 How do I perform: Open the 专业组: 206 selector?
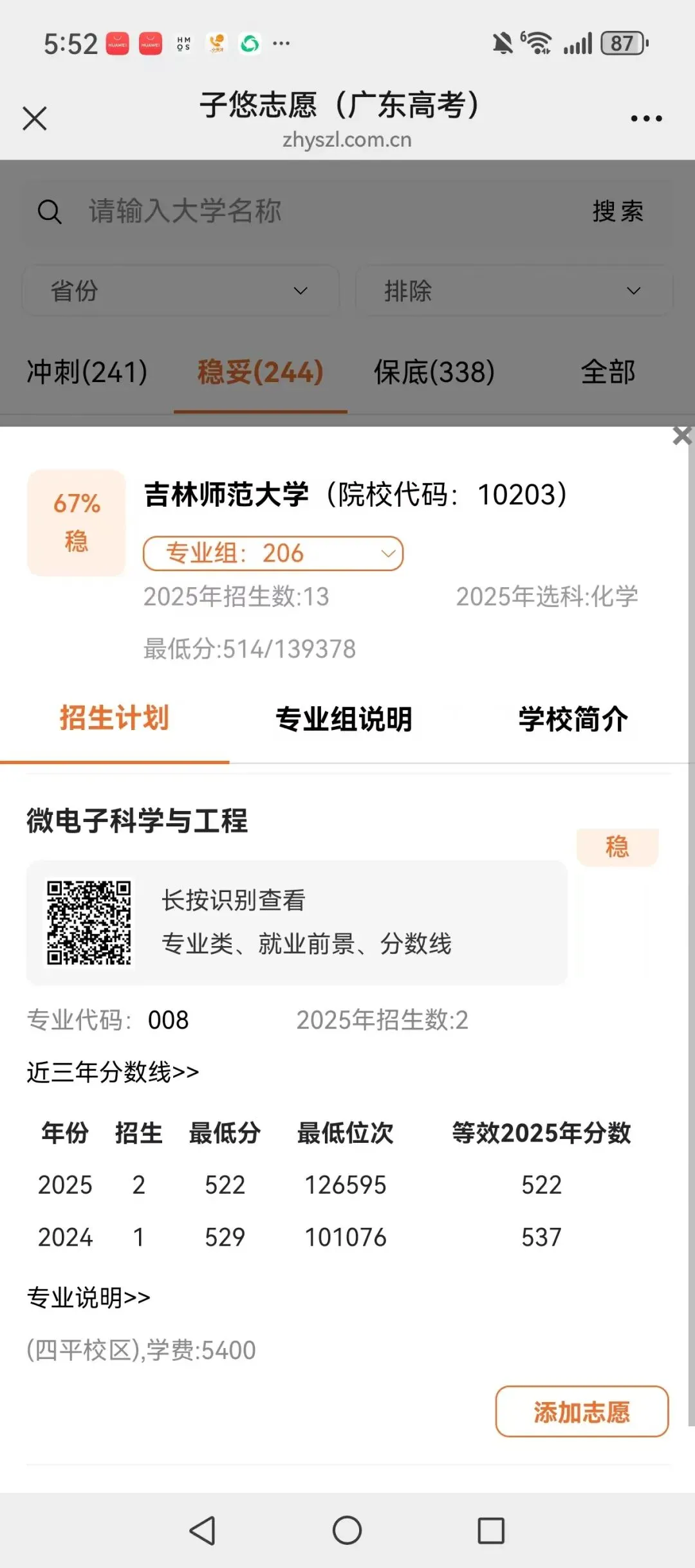point(273,553)
